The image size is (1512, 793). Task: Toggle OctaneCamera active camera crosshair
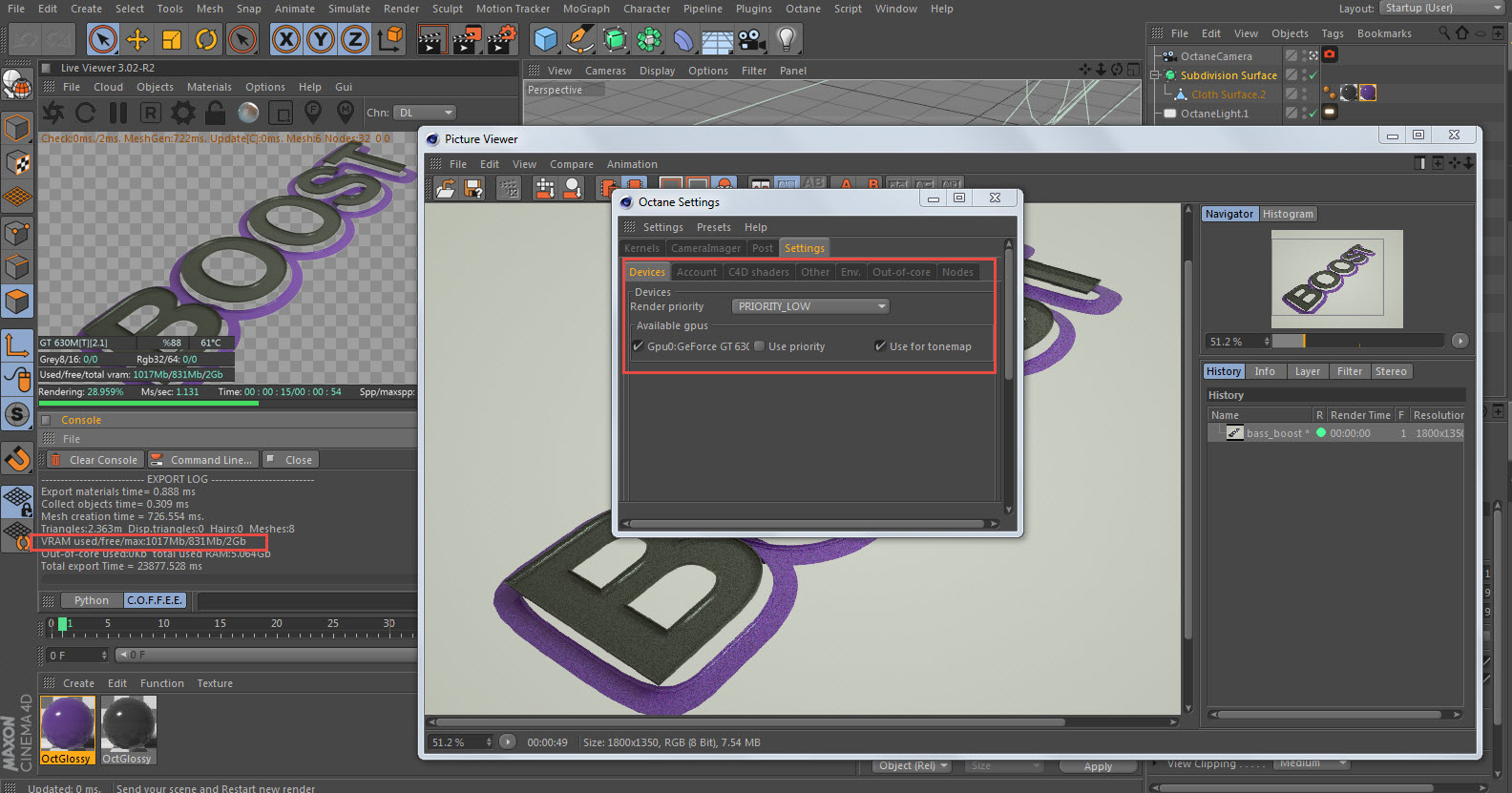(1313, 55)
